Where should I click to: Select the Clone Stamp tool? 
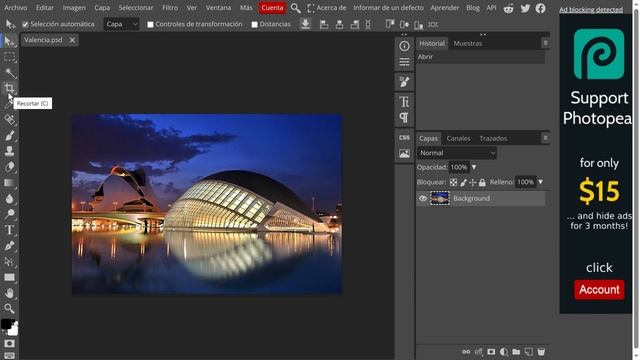point(9,151)
